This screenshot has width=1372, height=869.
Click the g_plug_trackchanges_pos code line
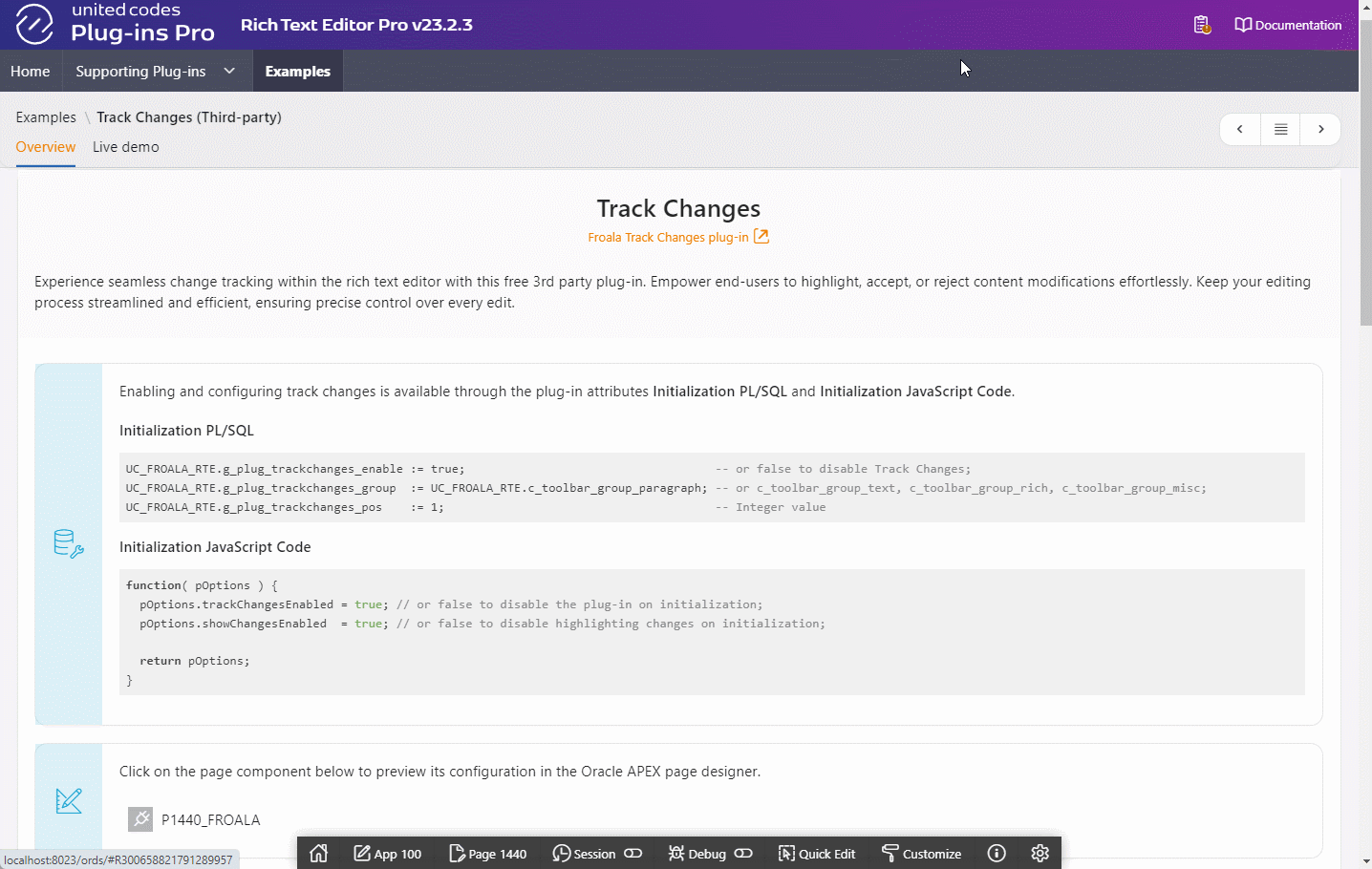[x=476, y=507]
